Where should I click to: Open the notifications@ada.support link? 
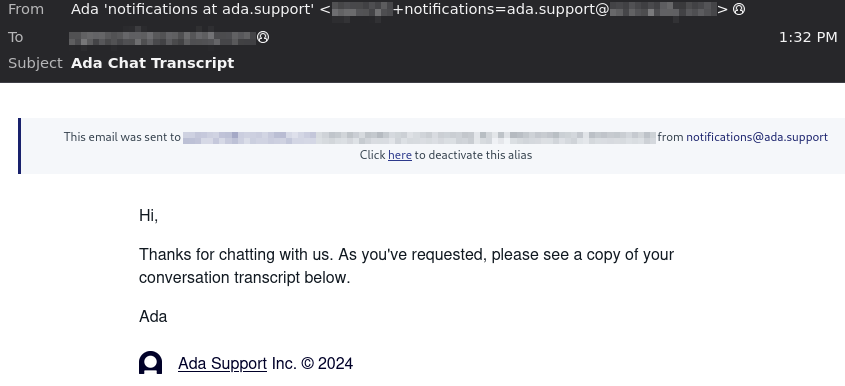coord(757,137)
